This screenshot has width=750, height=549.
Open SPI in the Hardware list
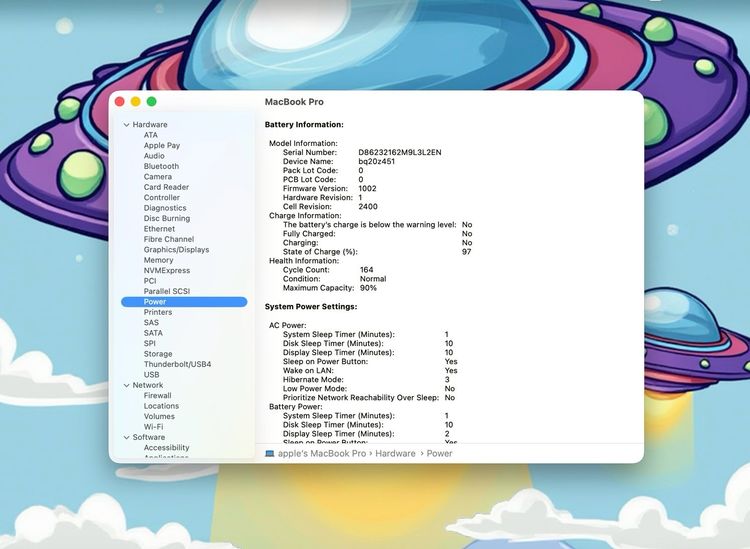click(149, 343)
